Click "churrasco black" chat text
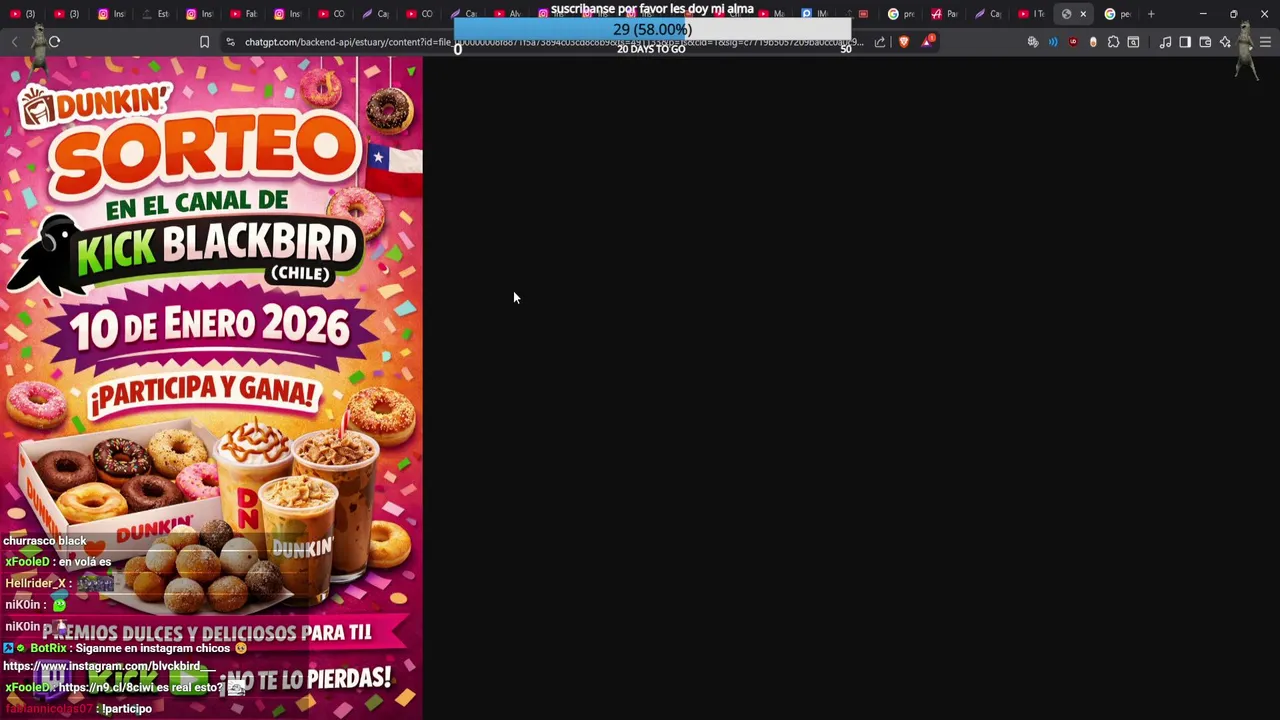The width and height of the screenshot is (1280, 720). point(45,540)
